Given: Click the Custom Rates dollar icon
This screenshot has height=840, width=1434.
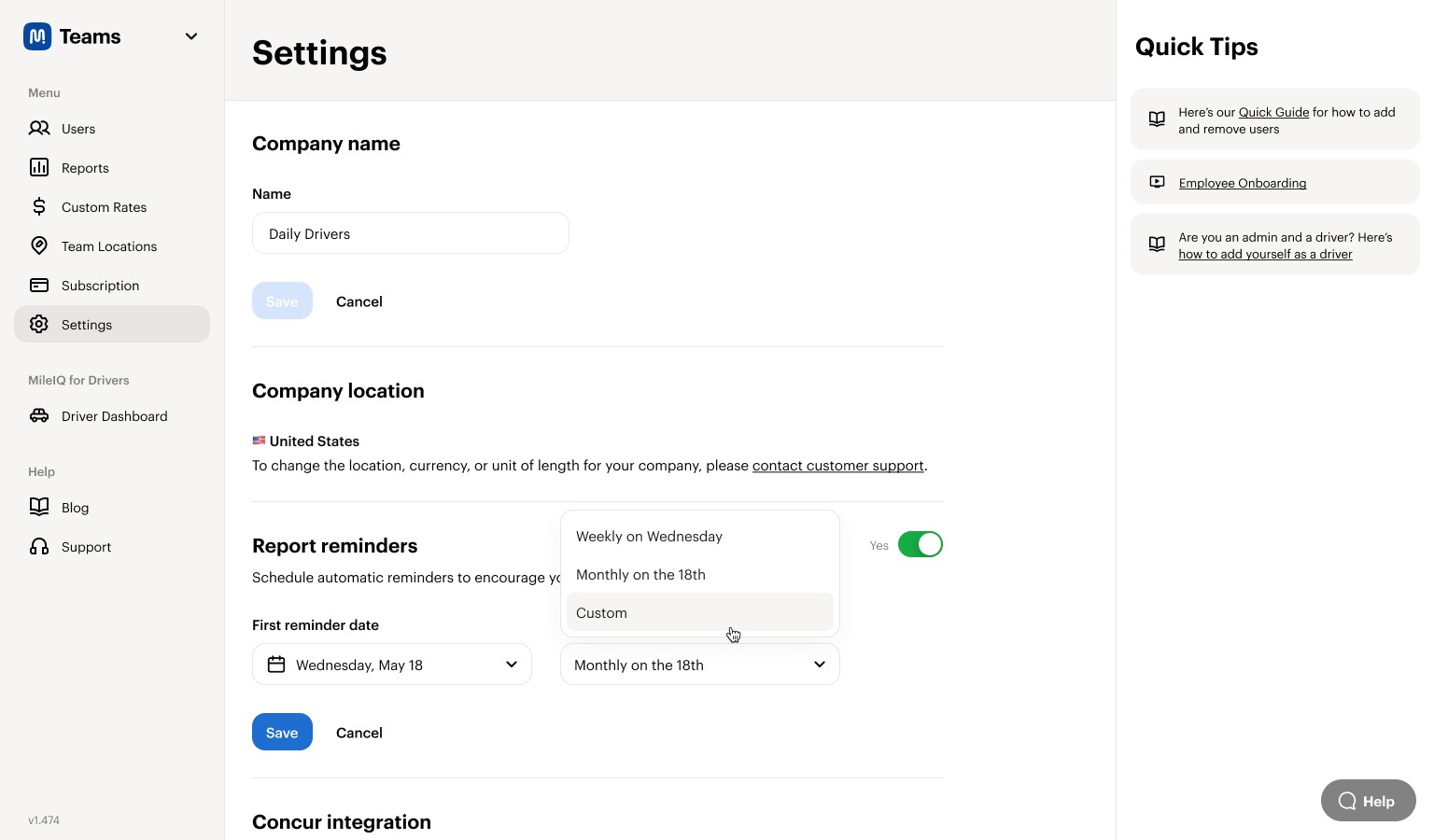Looking at the screenshot, I should tap(39, 206).
